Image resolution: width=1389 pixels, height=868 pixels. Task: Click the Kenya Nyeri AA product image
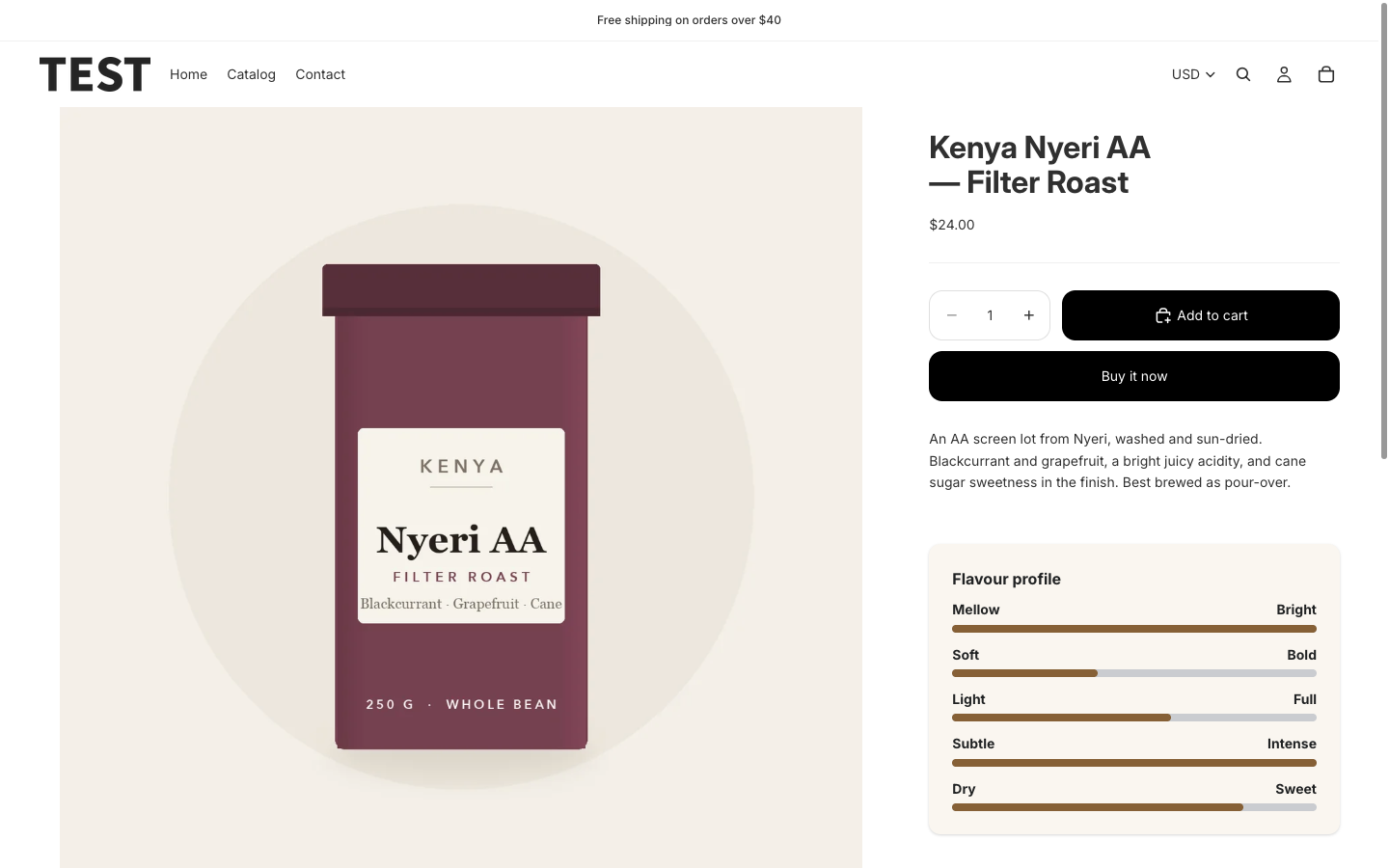pos(461,487)
